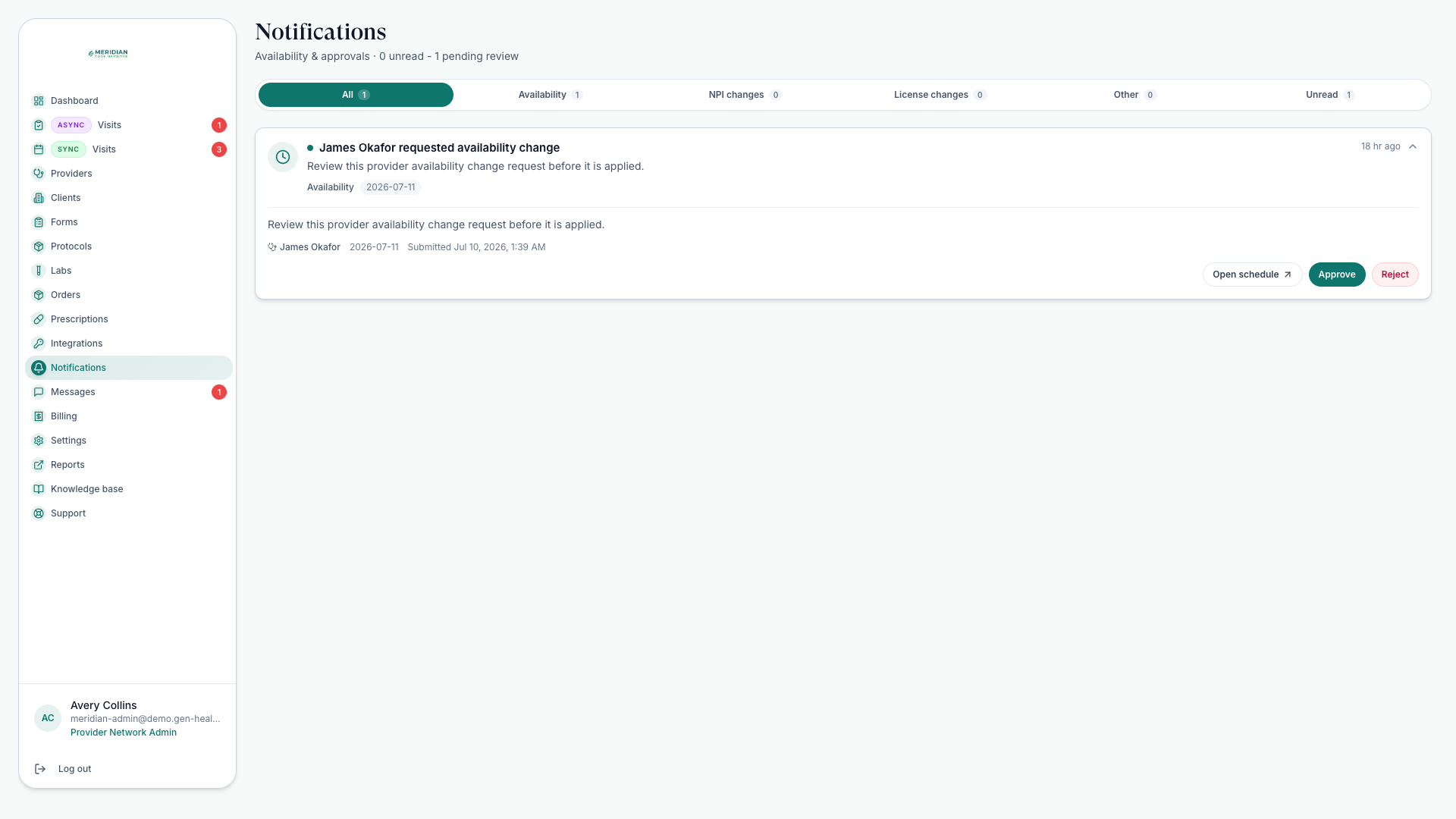
Task: Click the Knowledge base book icon
Action: click(39, 489)
